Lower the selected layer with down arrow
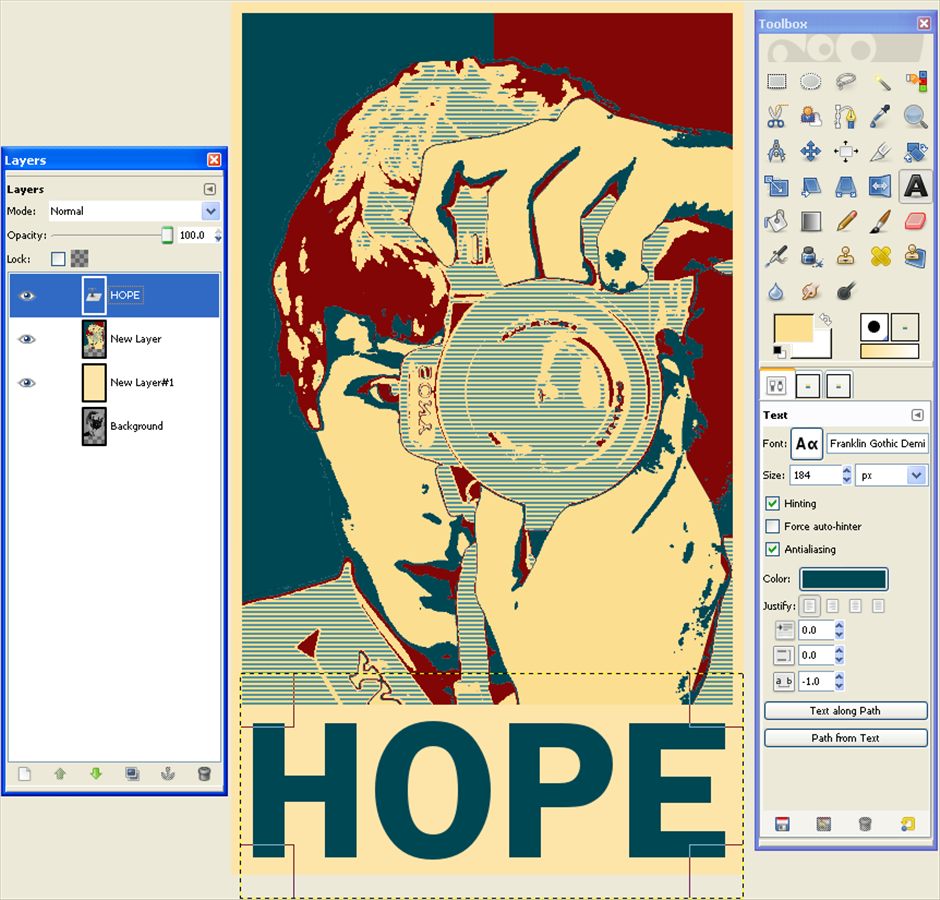940x900 pixels. [96, 773]
